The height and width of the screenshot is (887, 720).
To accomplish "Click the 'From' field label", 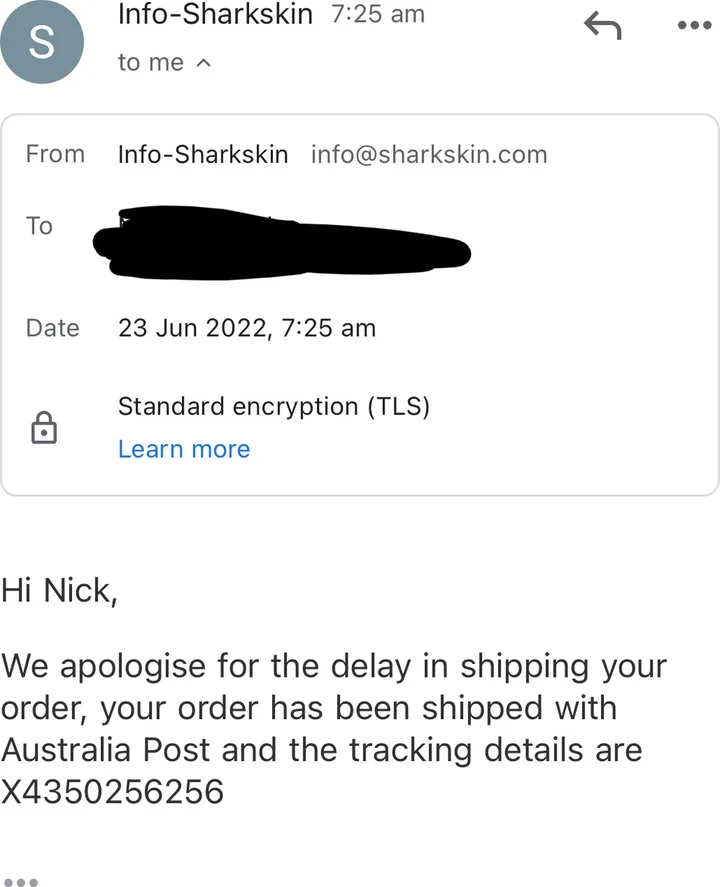I will point(55,154).
